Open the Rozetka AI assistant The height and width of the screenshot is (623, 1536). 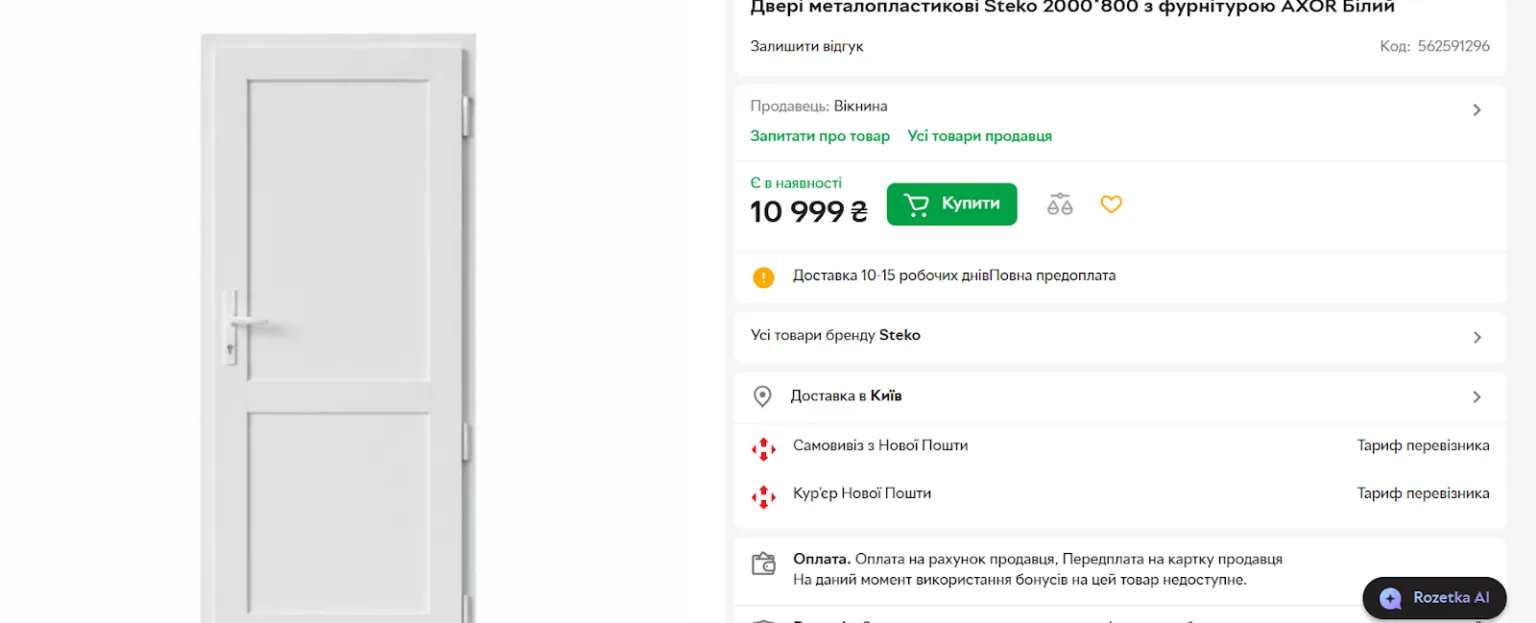click(1434, 598)
